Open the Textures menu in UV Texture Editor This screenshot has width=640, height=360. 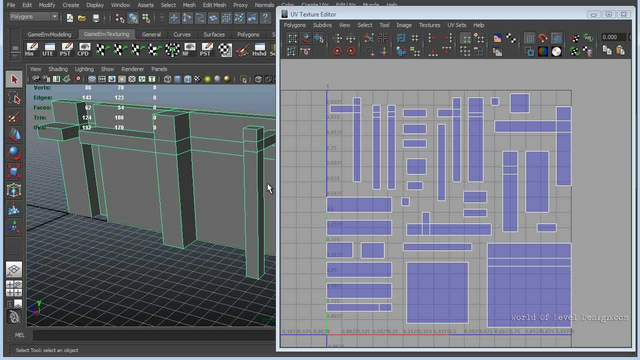[429, 25]
